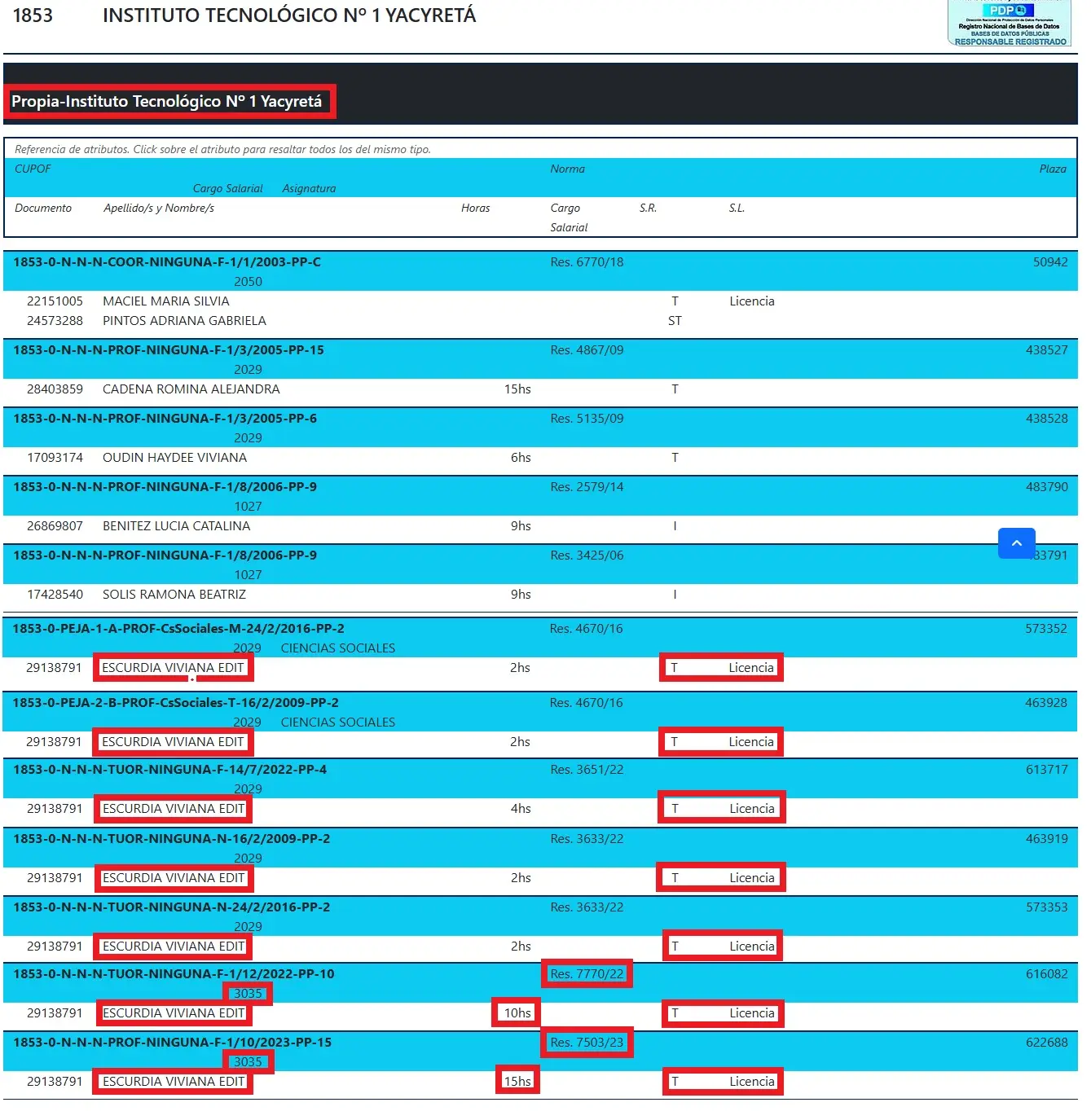Click plaza number 483790
The image size is (1091, 1120).
[1046, 487]
